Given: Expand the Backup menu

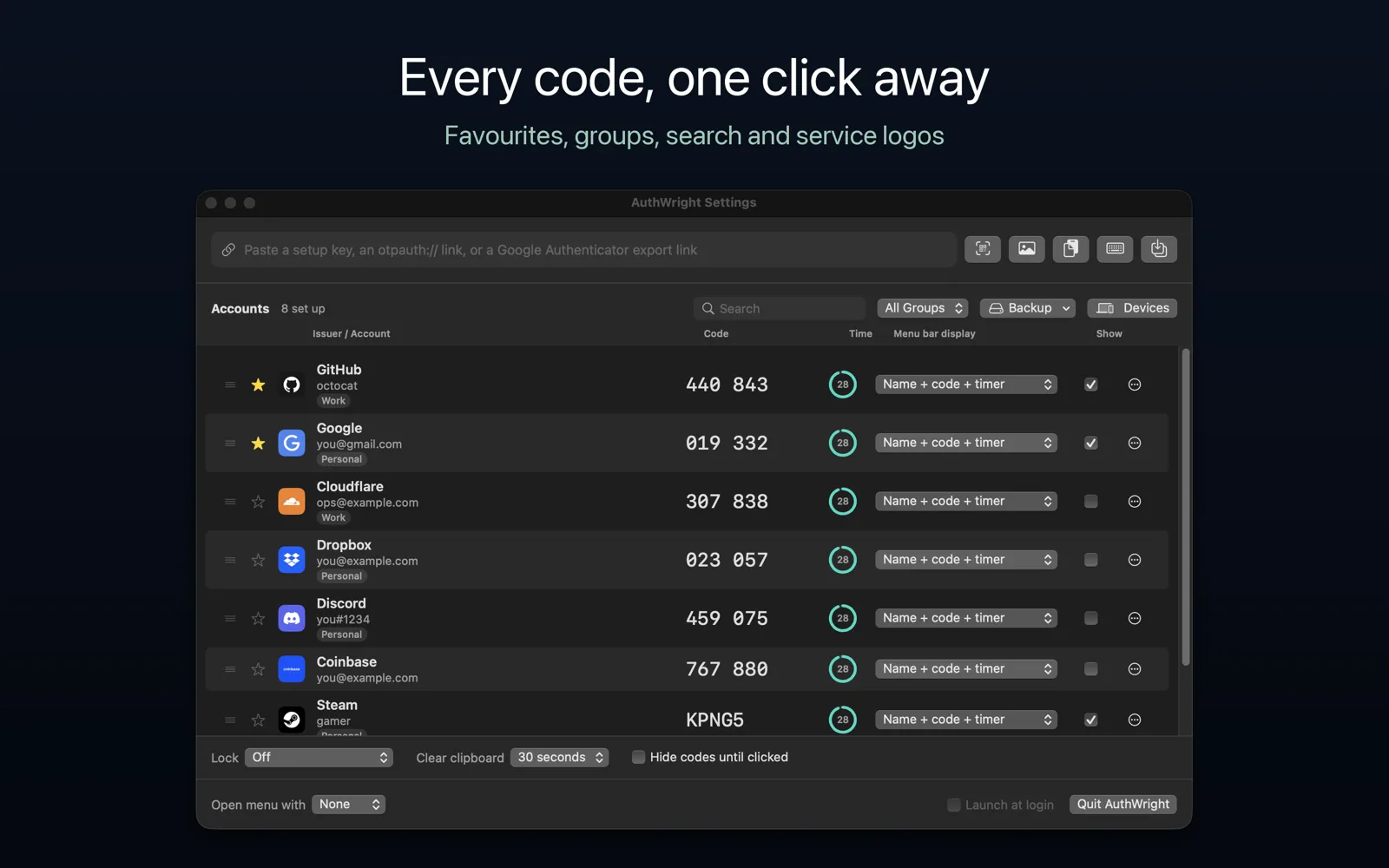Looking at the screenshot, I should point(1028,308).
